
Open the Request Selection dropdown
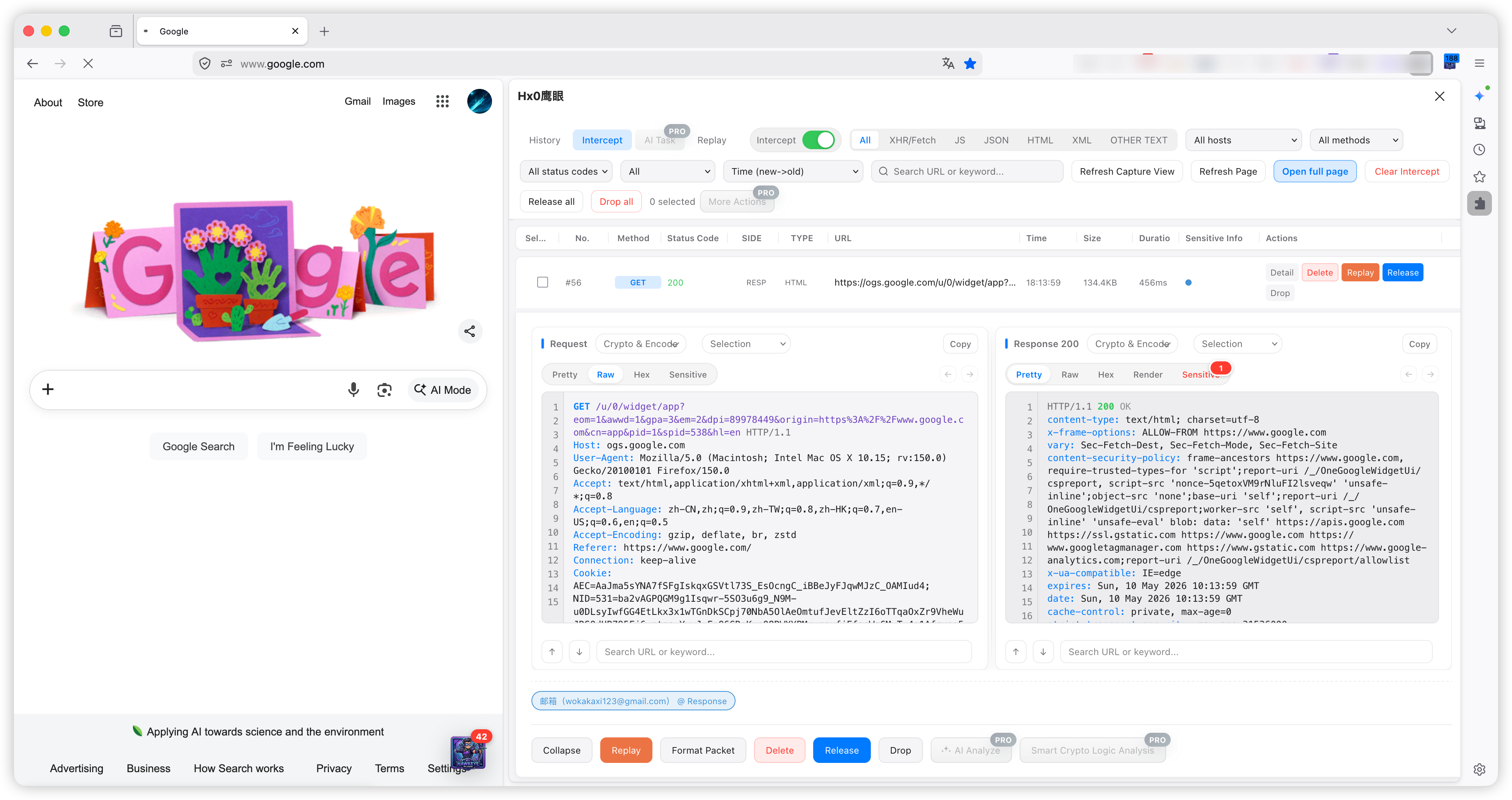click(x=746, y=344)
